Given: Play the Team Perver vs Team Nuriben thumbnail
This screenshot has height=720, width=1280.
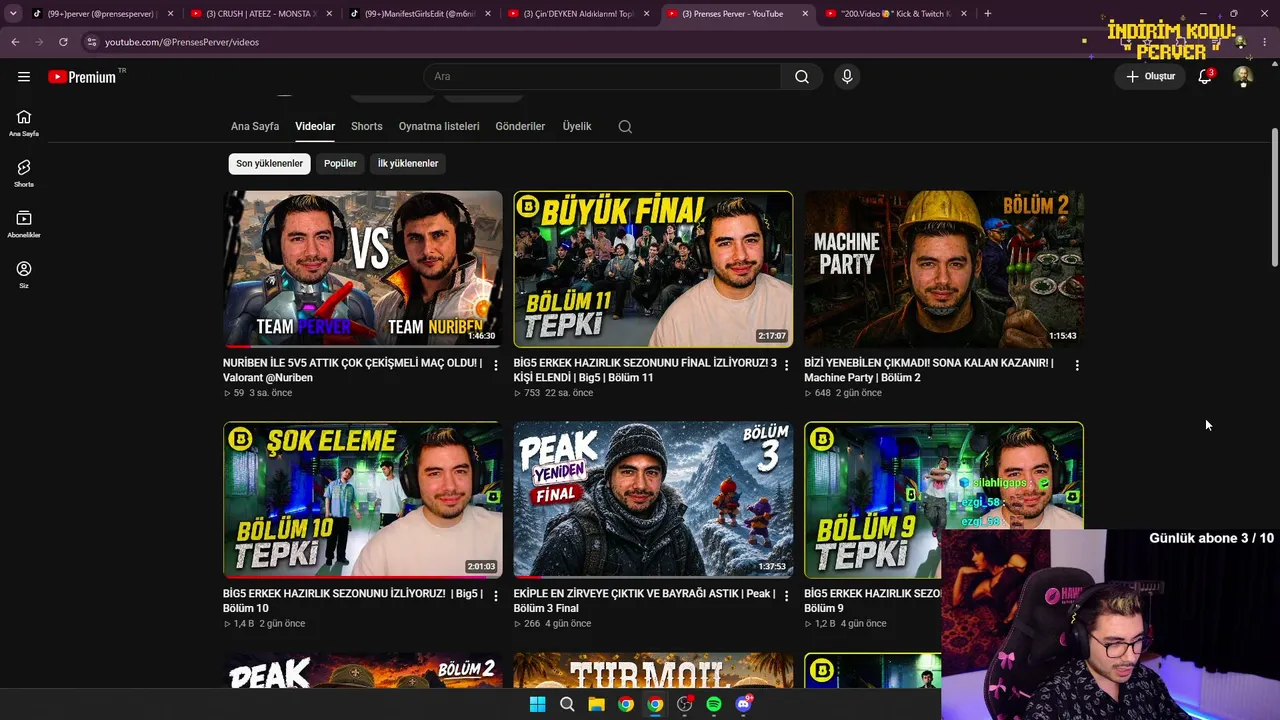Looking at the screenshot, I should 363,269.
